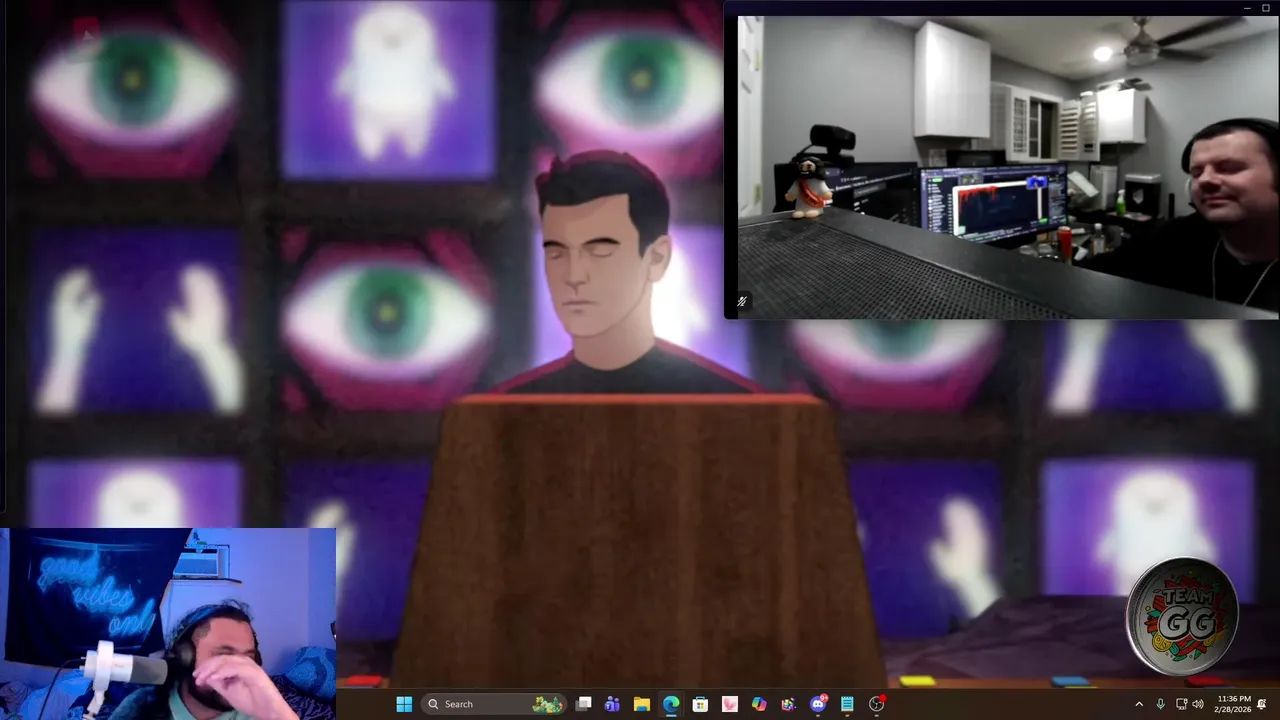Open Discord with the notification badge
Image resolution: width=1280 pixels, height=720 pixels.
[x=818, y=704]
